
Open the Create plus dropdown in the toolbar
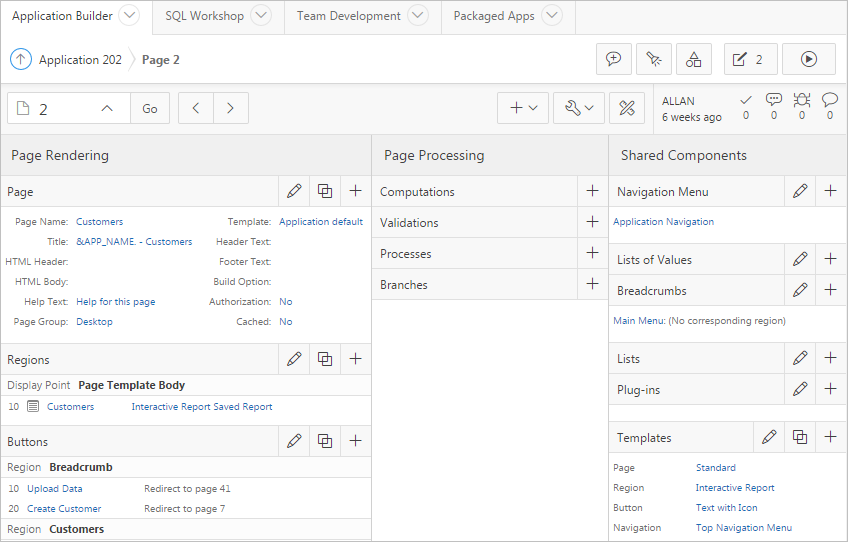coord(523,108)
